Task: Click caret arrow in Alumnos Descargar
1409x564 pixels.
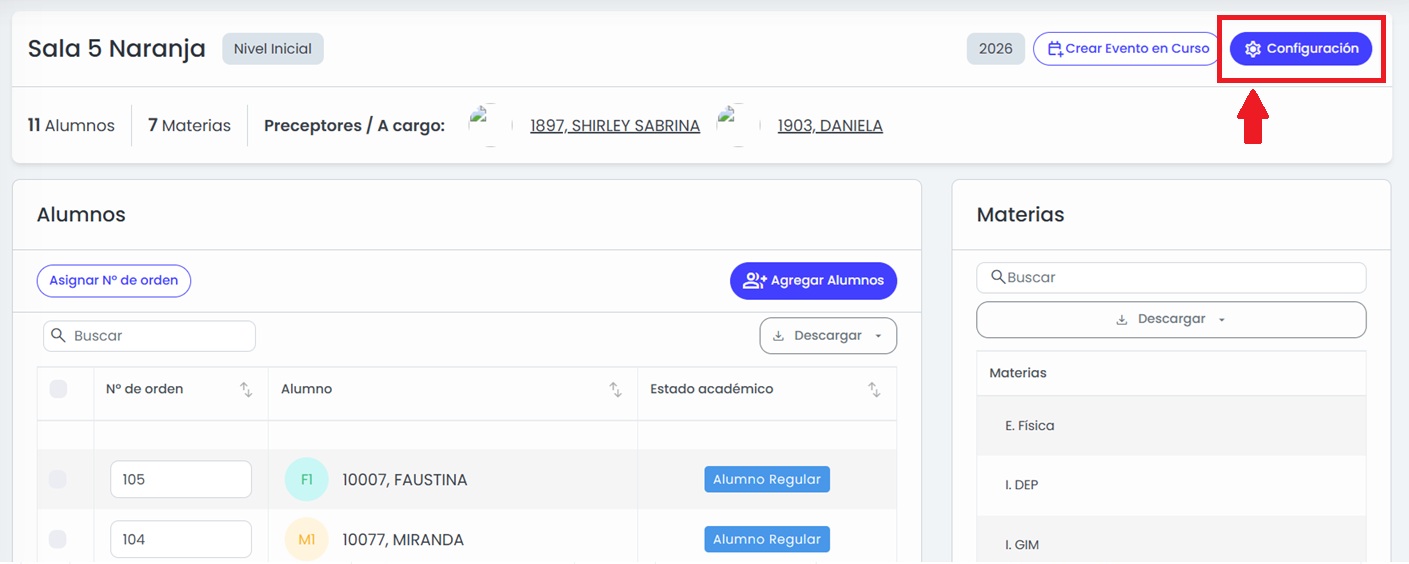Action: pos(878,337)
